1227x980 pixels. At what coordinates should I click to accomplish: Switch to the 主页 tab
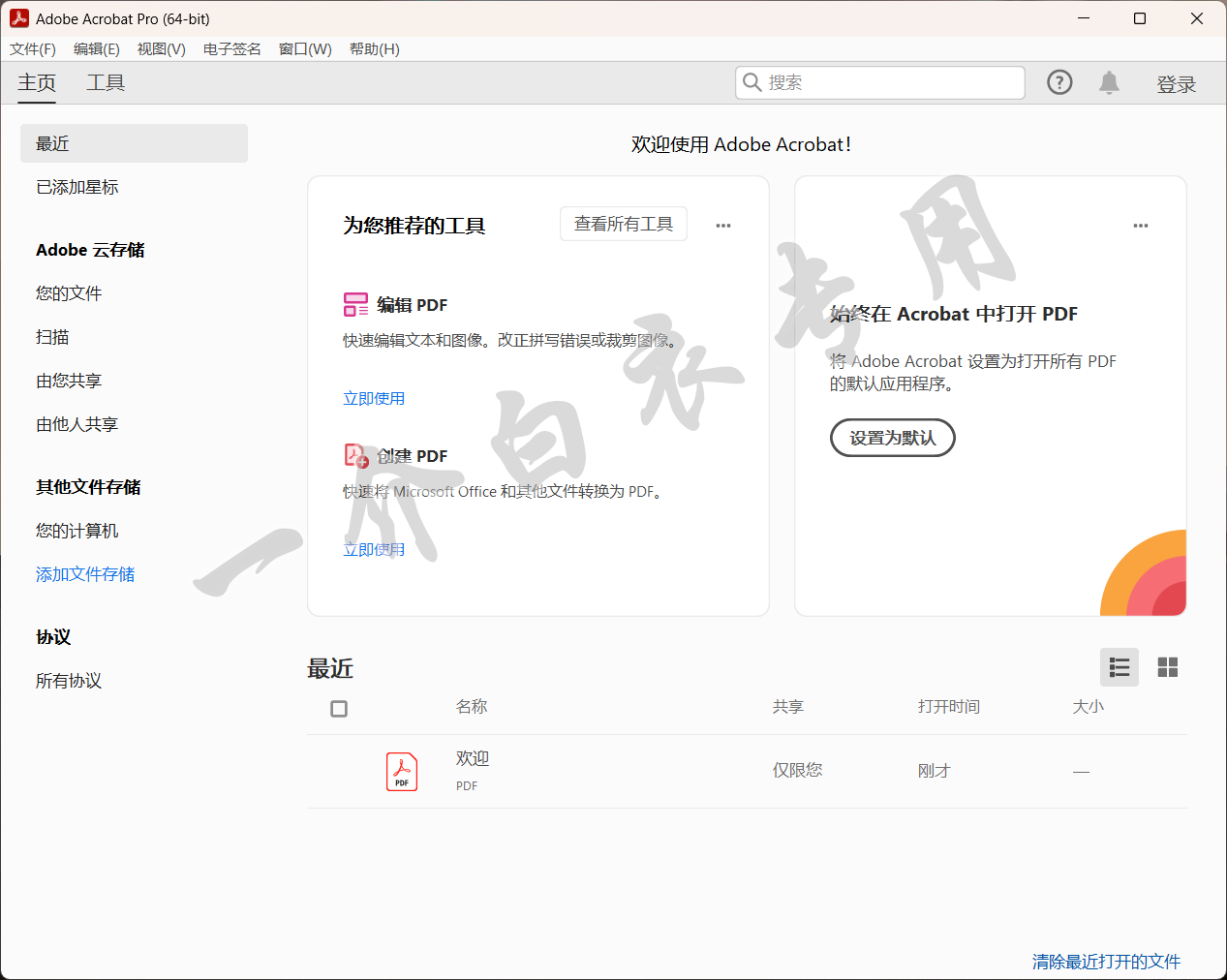(37, 83)
